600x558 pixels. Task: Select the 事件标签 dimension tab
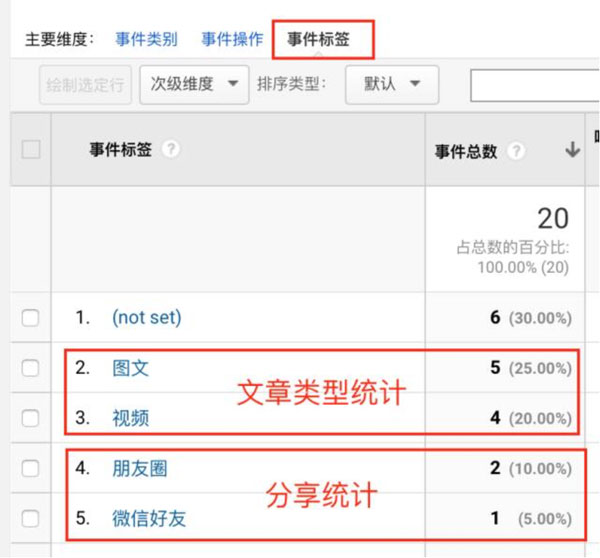click(318, 40)
